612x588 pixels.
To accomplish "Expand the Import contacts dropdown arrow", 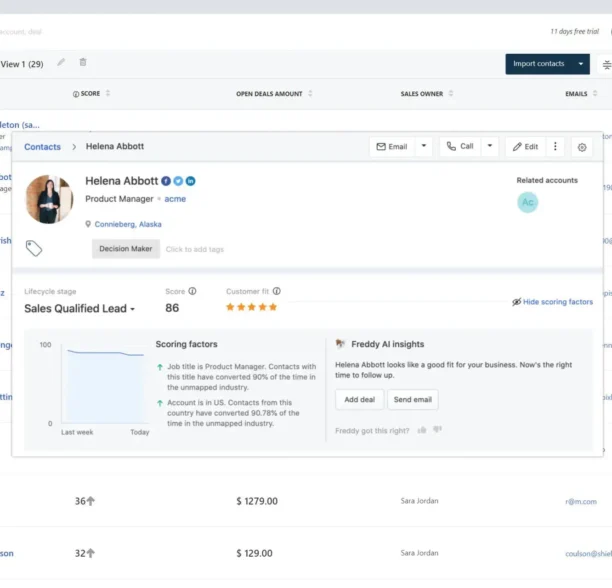I will pyautogui.click(x=581, y=64).
